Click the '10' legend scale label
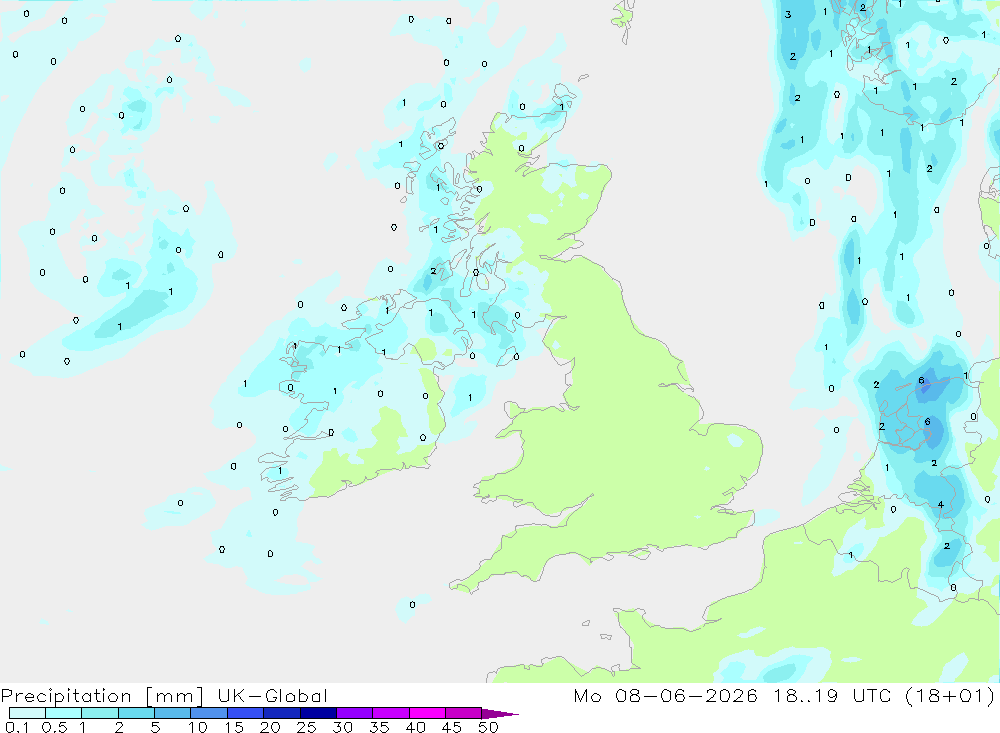This screenshot has height=733, width=1000. pos(198,727)
